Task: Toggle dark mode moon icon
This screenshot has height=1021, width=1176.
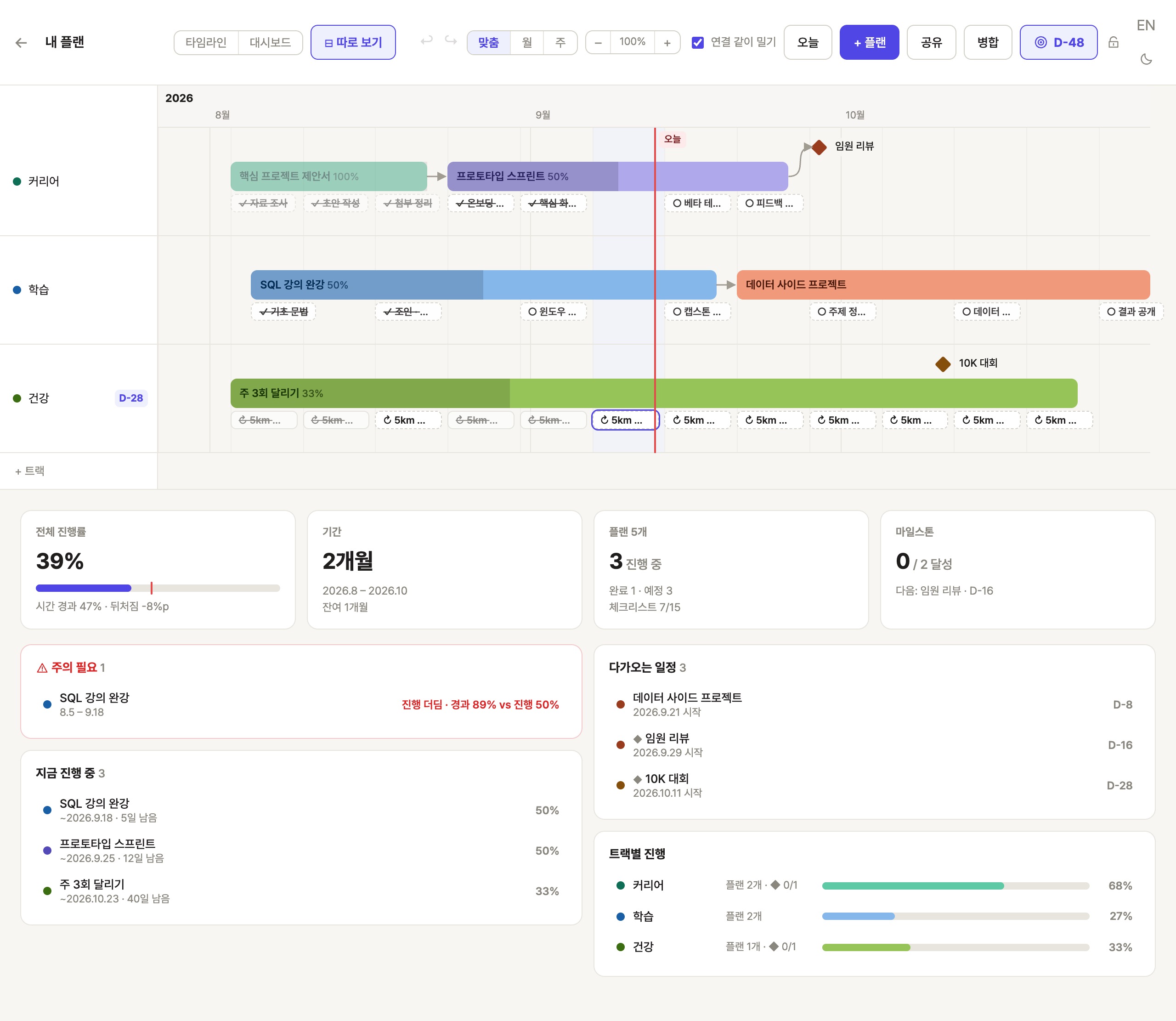Action: (x=1147, y=59)
